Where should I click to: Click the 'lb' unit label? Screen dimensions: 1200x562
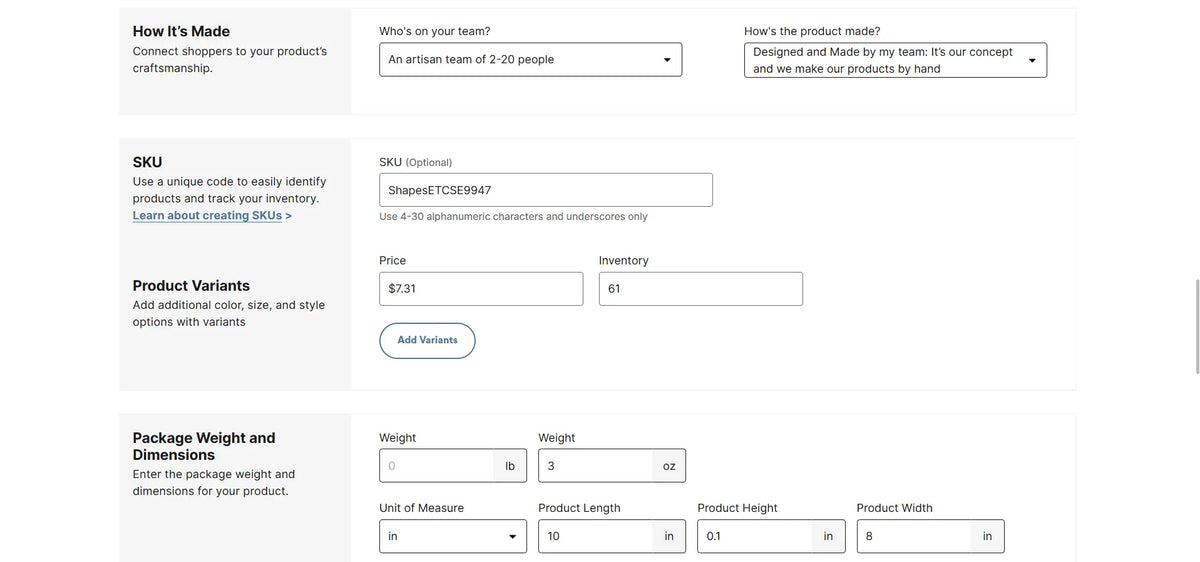[510, 466]
